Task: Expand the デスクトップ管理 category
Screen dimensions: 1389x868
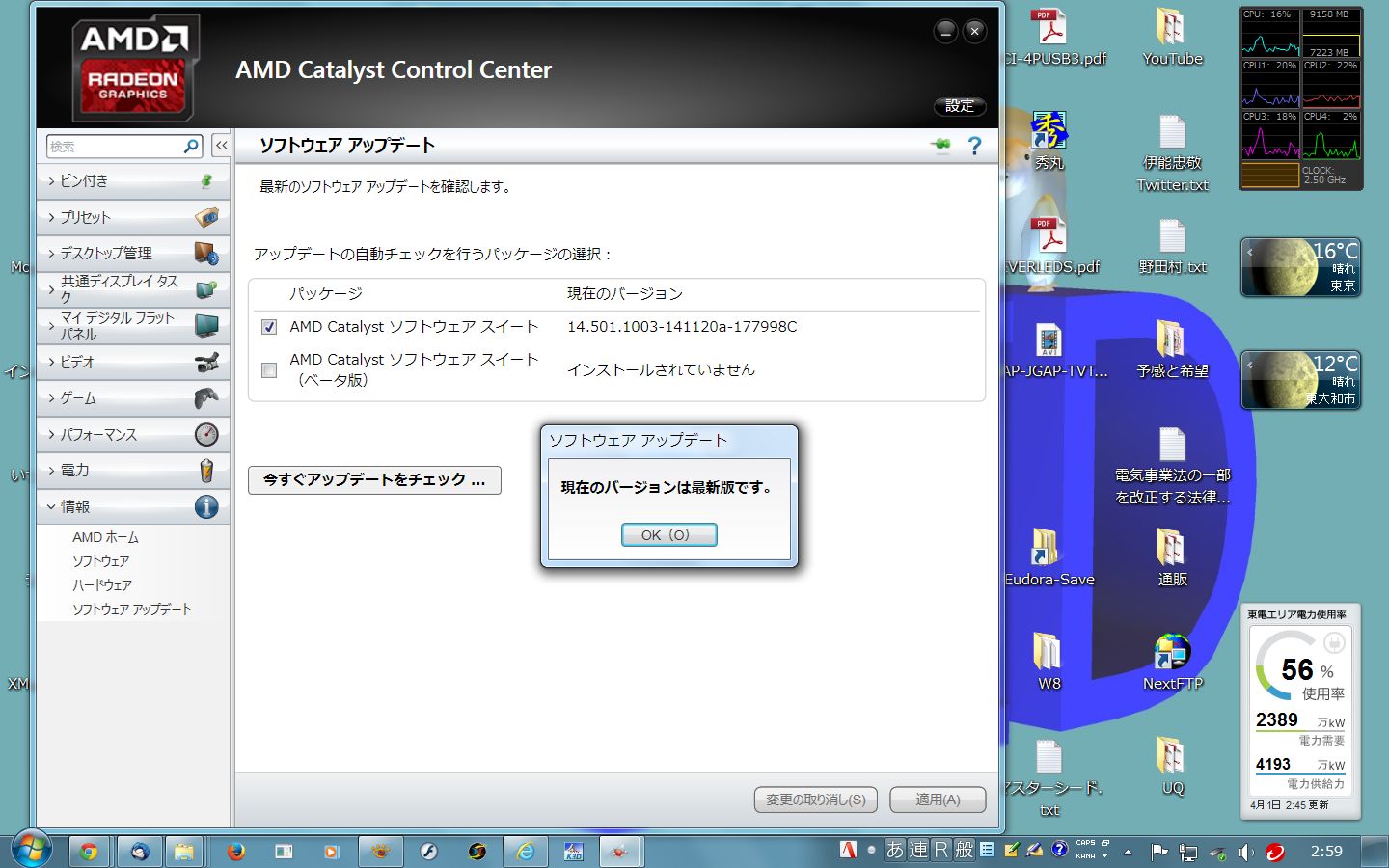Action: coord(133,253)
